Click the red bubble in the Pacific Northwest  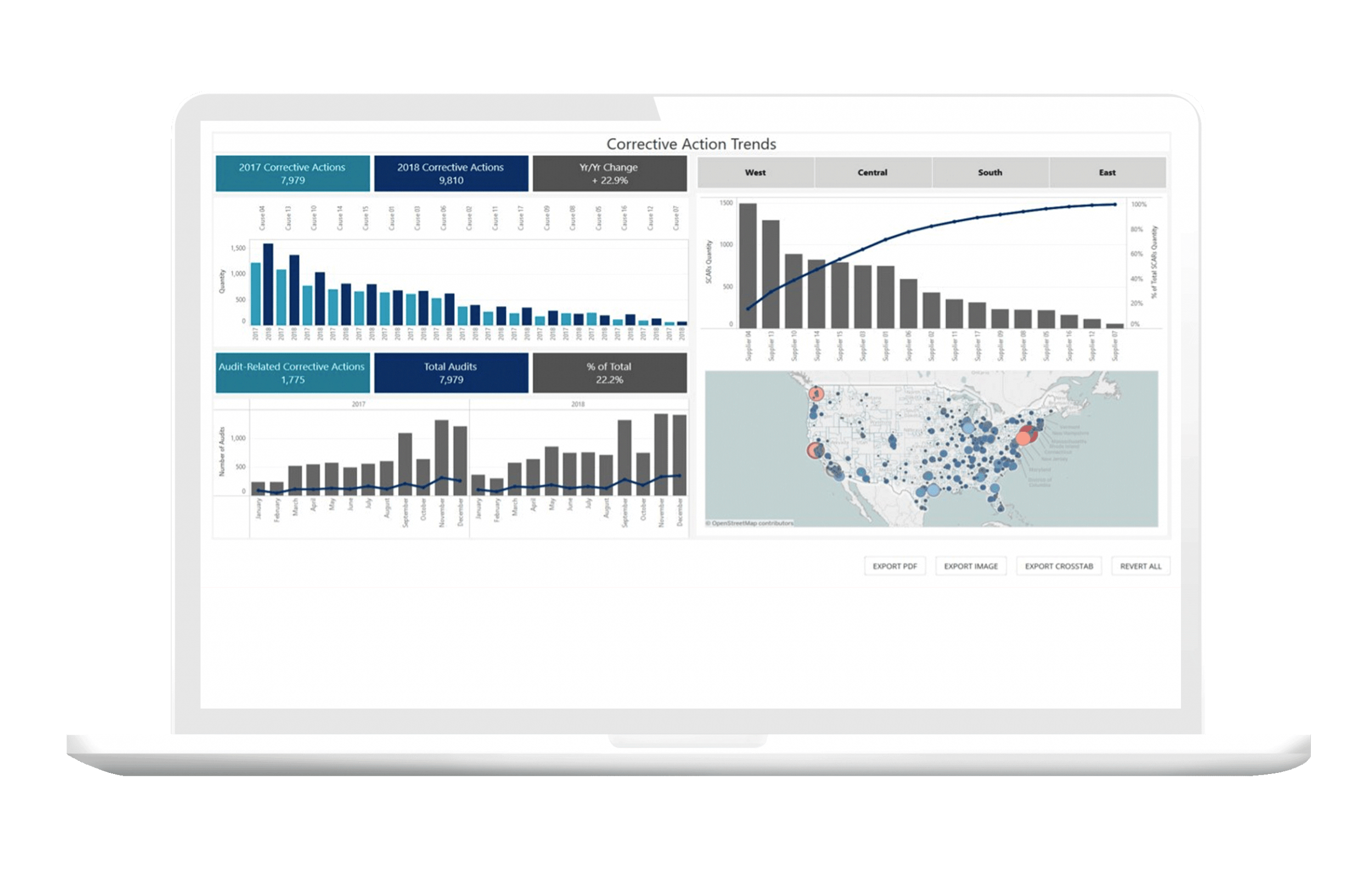point(817,393)
